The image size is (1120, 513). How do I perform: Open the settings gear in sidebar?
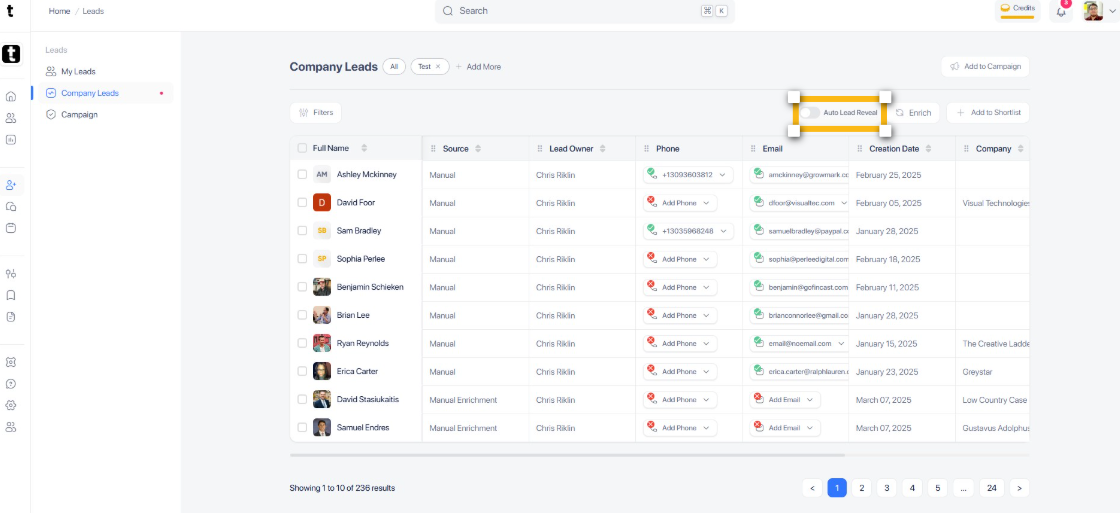pyautogui.click(x=11, y=405)
